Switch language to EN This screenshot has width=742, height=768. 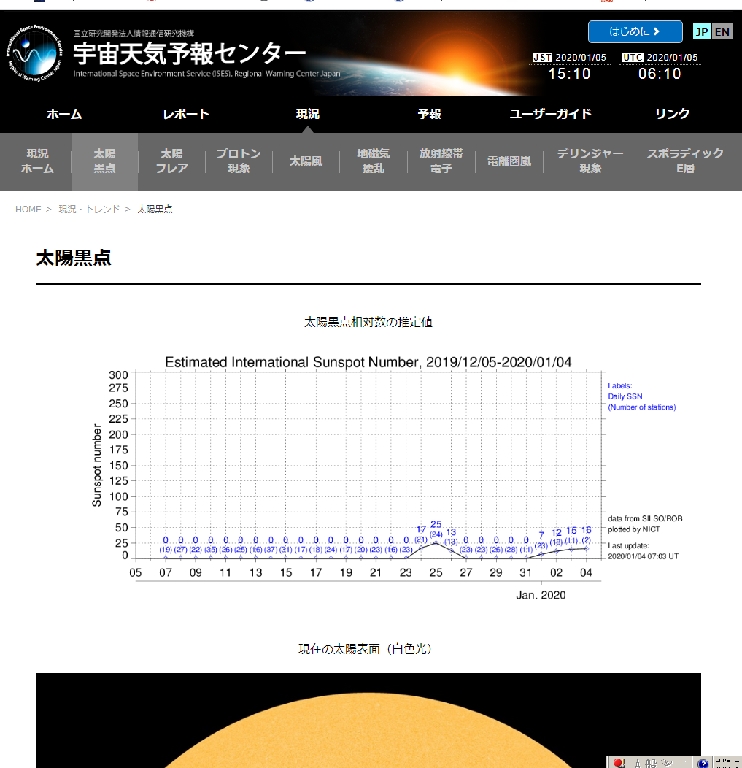tap(722, 32)
